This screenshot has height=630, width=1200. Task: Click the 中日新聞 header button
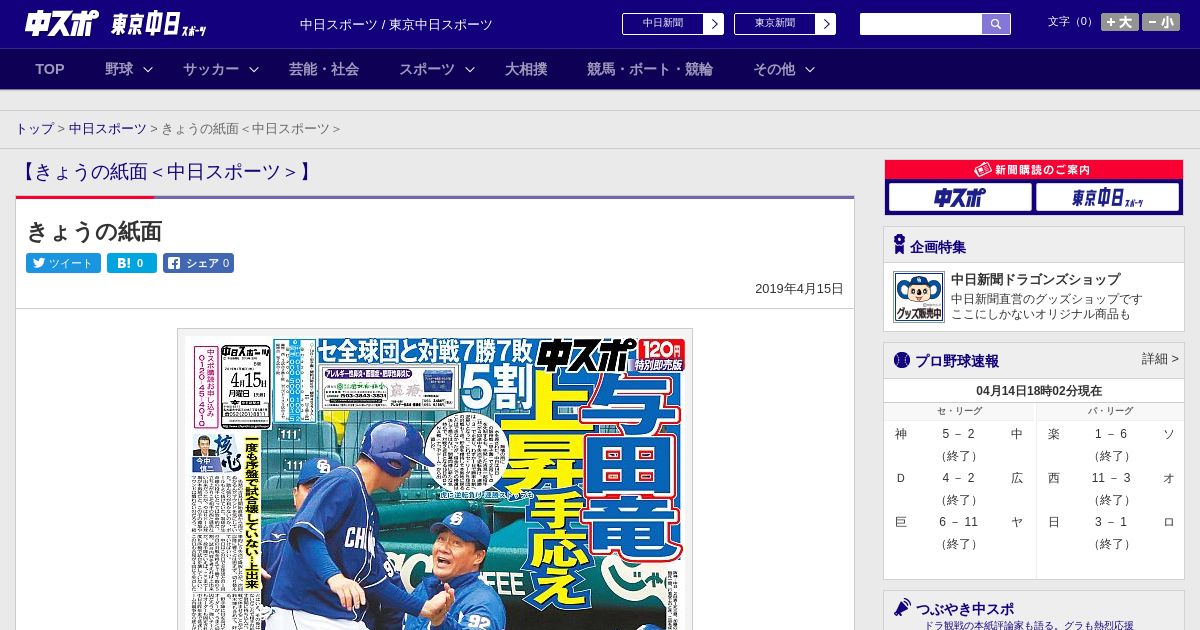[x=663, y=24]
